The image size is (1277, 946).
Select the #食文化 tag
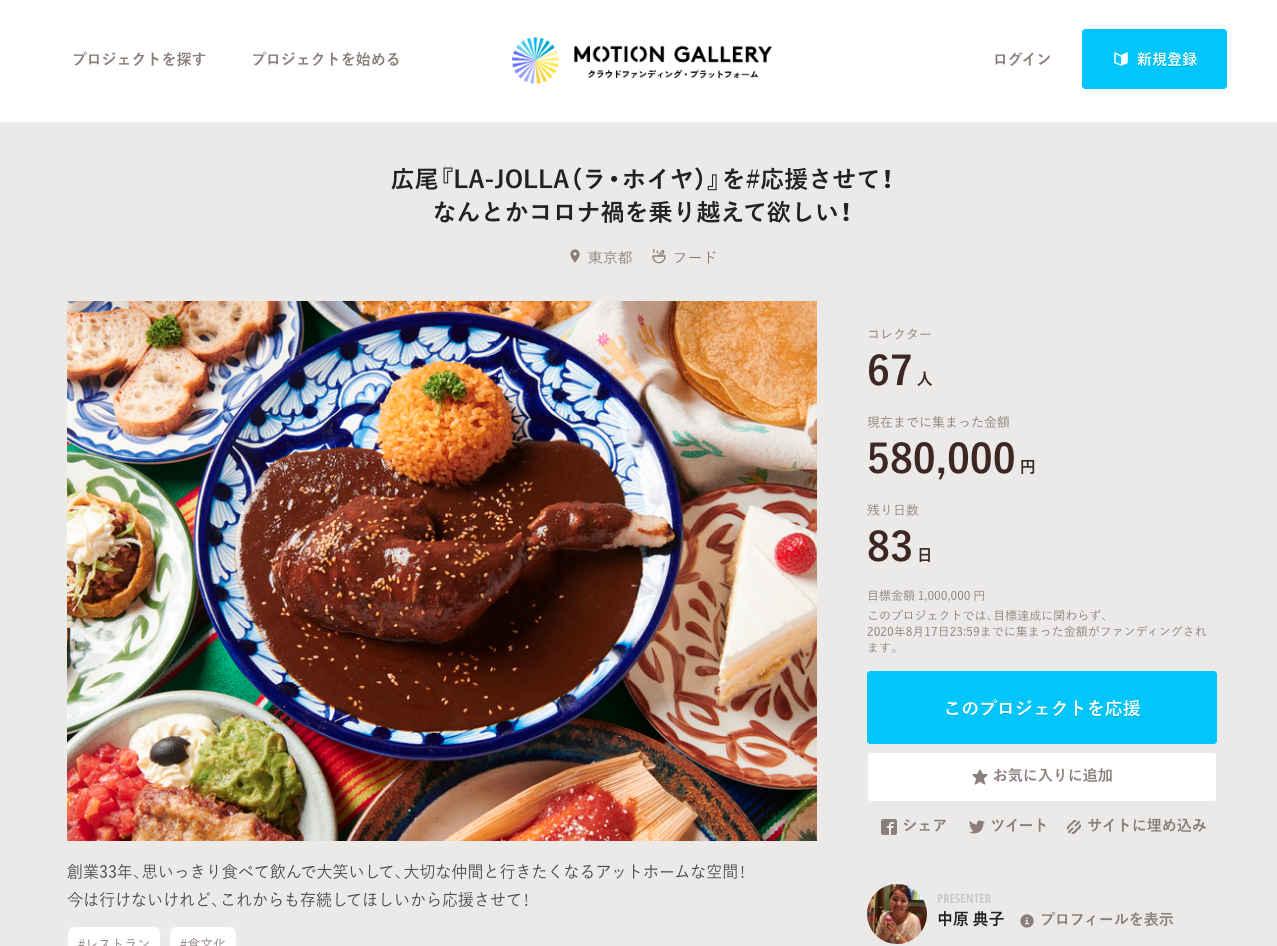[203, 937]
